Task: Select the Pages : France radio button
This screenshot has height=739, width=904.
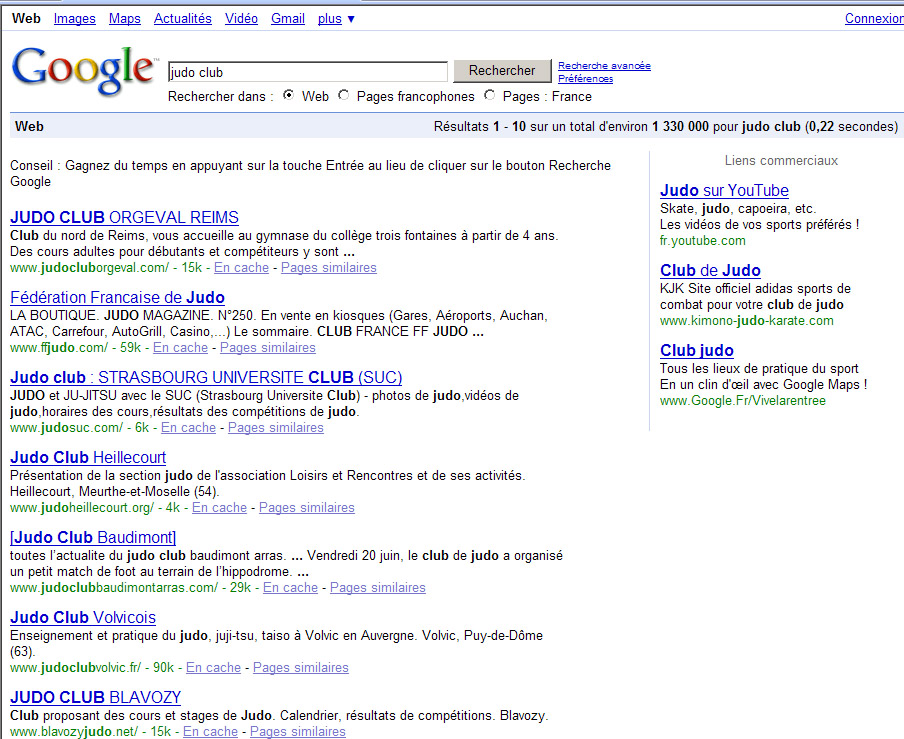Action: coord(489,95)
